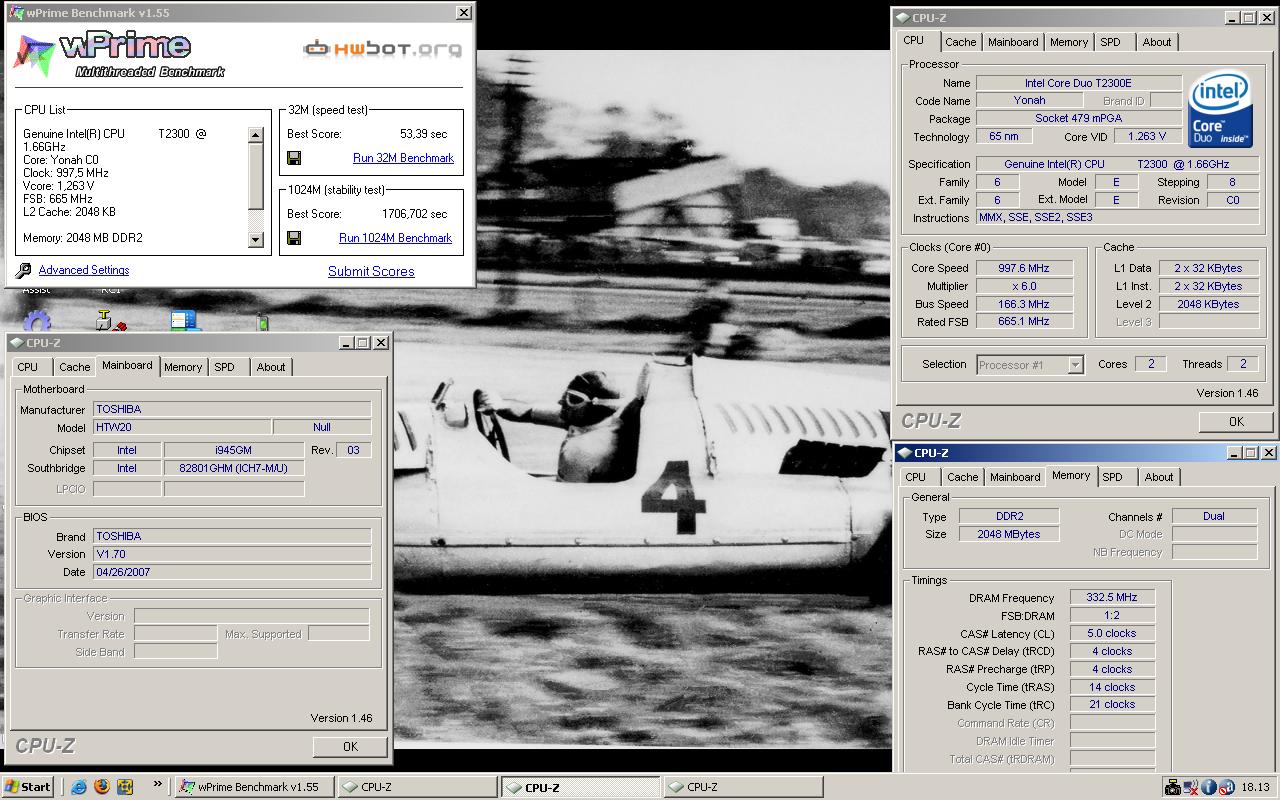Screen dimensions: 1280x800
Task: Launch Firefox from quick launch bar
Action: click(102, 787)
